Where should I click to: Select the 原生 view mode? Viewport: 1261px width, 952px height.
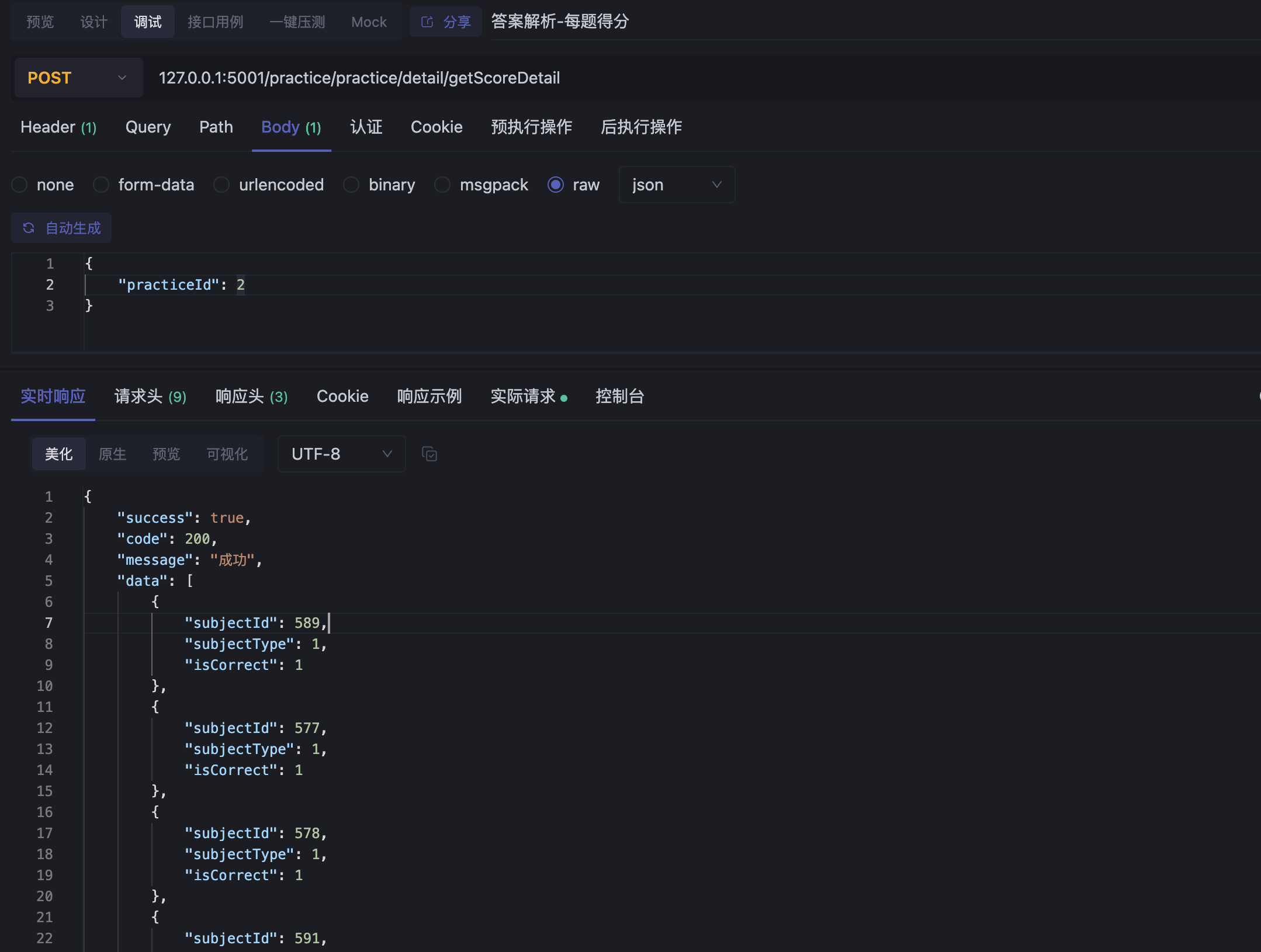click(x=113, y=454)
